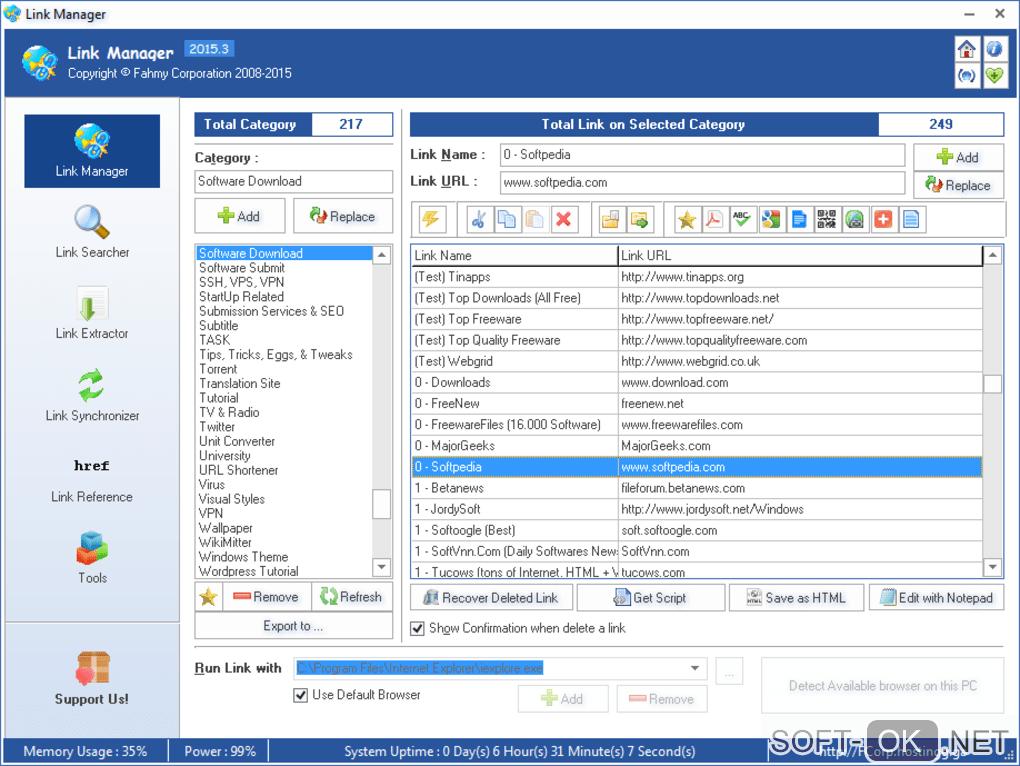This screenshot has width=1020, height=766.
Task: Click the Category text field
Action: tap(293, 181)
